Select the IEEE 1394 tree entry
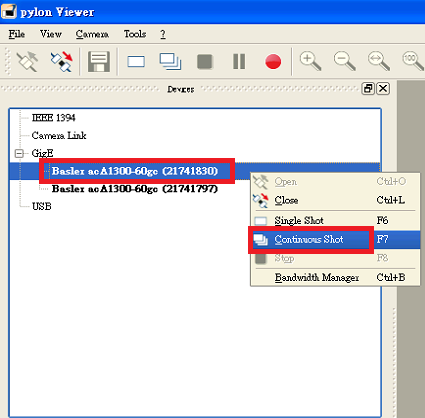 point(53,118)
